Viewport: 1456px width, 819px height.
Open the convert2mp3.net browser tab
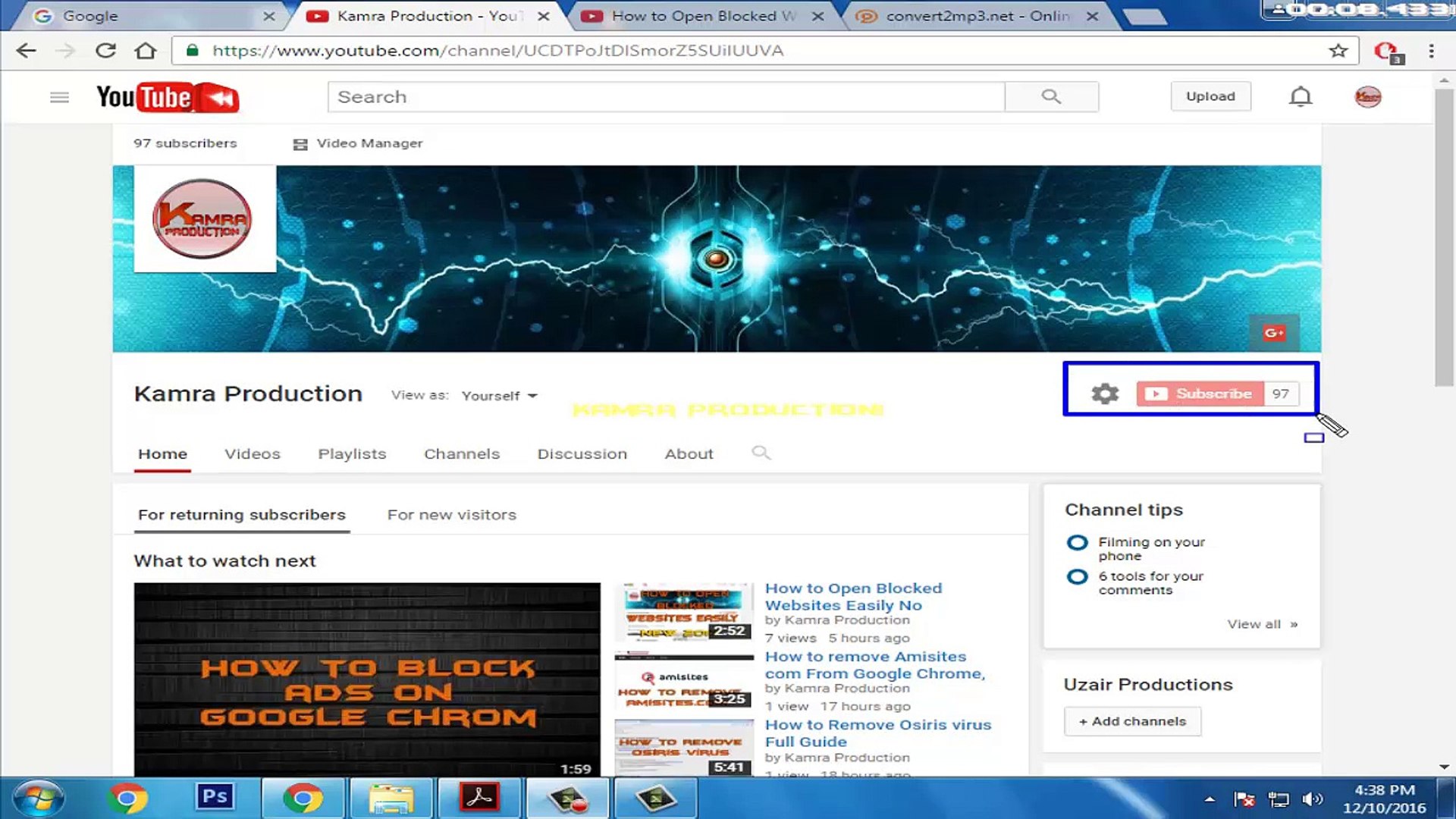(x=971, y=15)
